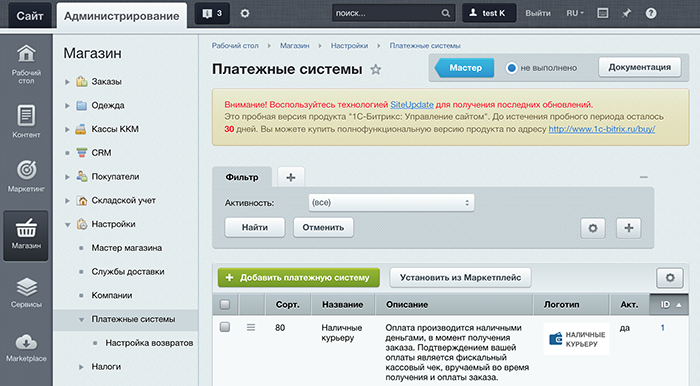Add a new filter tab with plus
Viewport: 700px width, 386px height.
click(x=291, y=177)
